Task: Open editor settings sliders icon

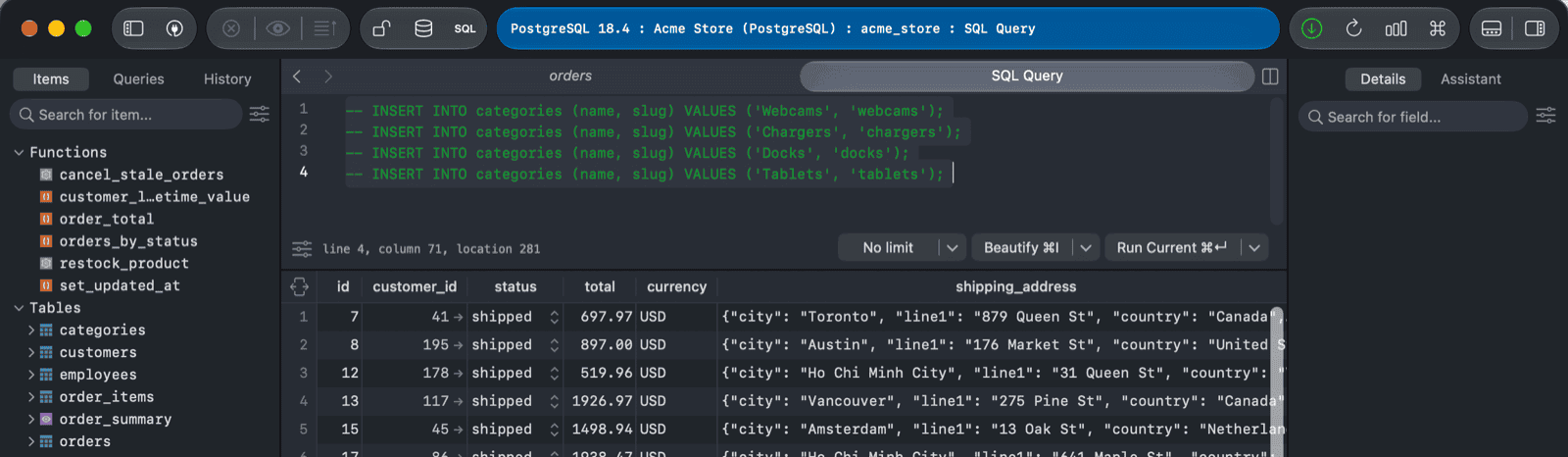Action: [x=302, y=248]
